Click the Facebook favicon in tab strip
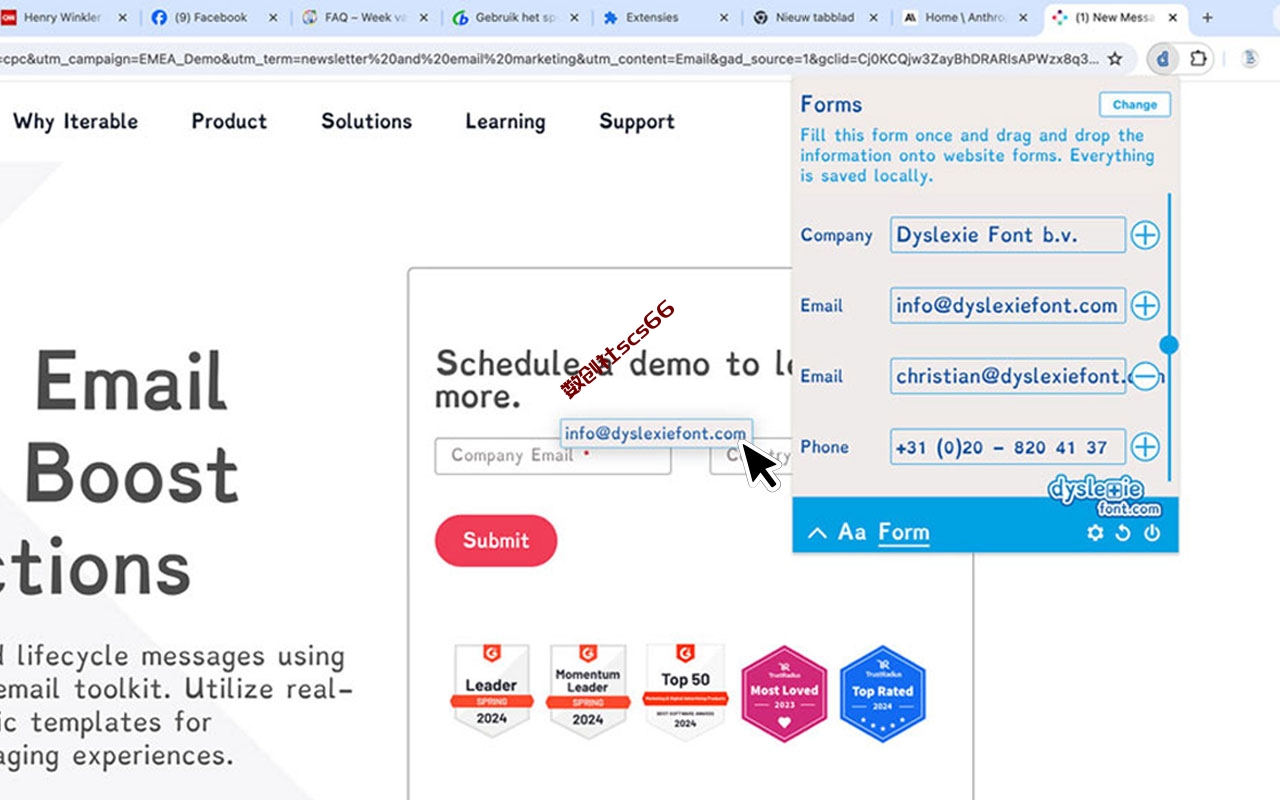The height and width of the screenshot is (800, 1280). pos(159,17)
